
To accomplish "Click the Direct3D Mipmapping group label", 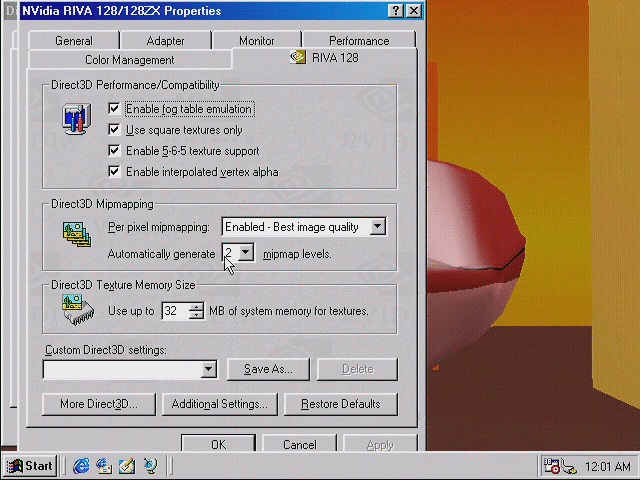I will (x=102, y=204).
